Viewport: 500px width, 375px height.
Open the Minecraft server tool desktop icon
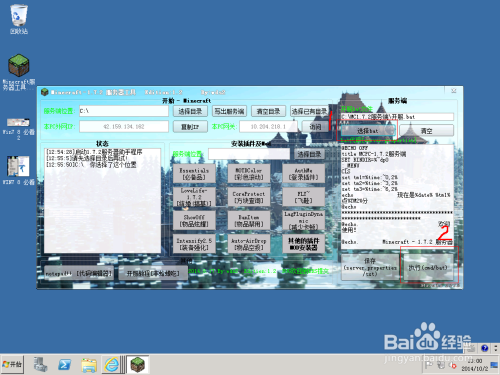[19, 72]
